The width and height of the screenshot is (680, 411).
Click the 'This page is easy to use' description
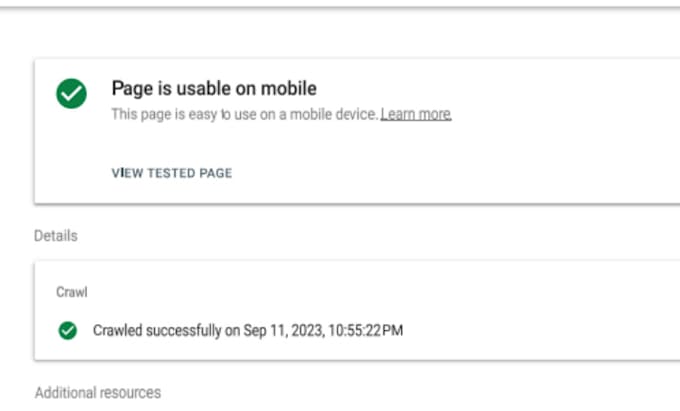tap(245, 114)
